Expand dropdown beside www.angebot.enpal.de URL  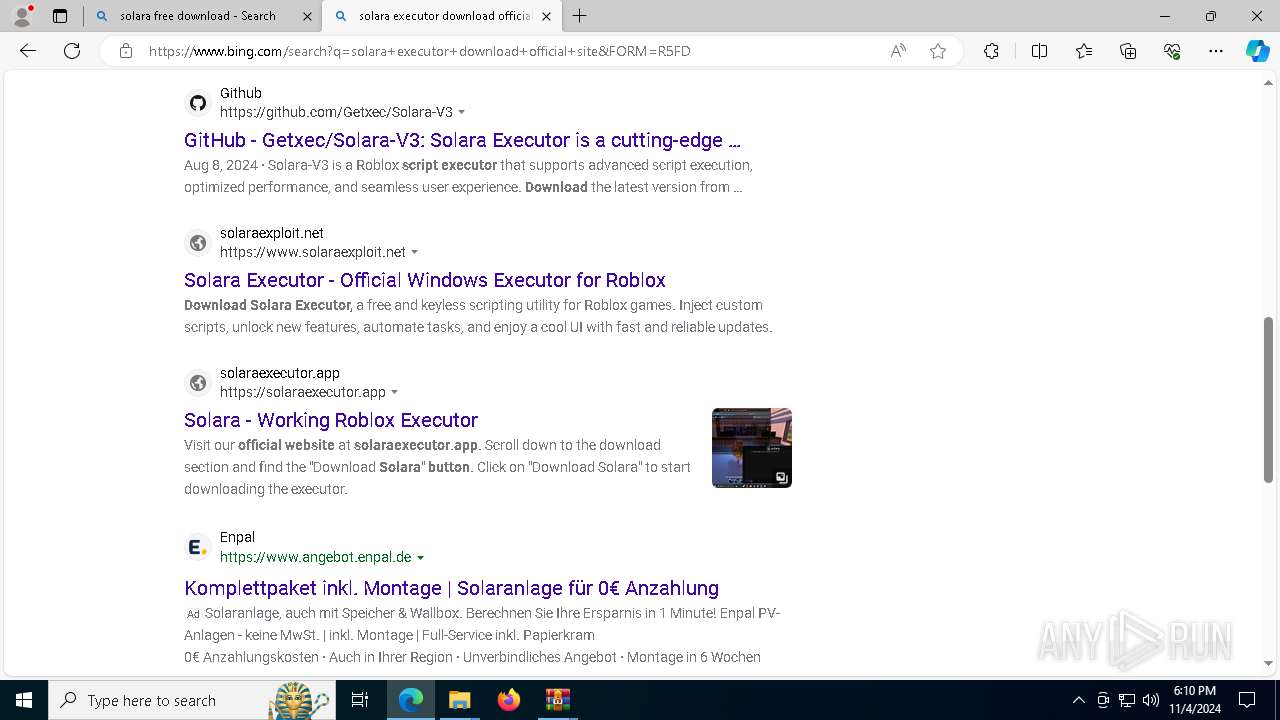click(x=421, y=557)
